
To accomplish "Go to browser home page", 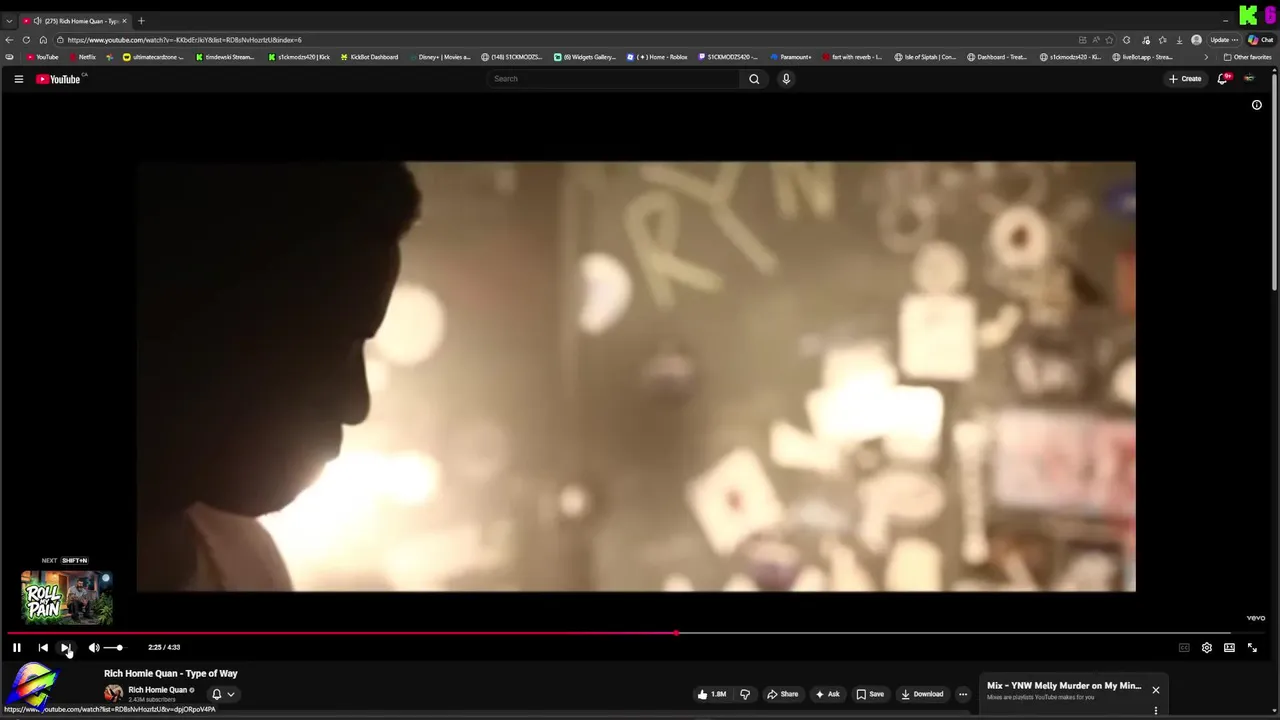I will (43, 40).
